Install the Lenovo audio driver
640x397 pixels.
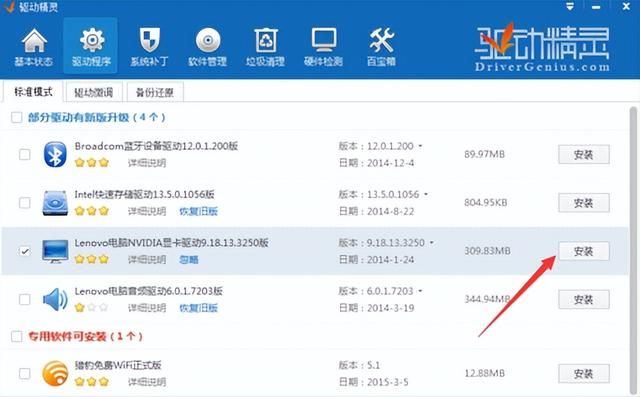click(584, 299)
